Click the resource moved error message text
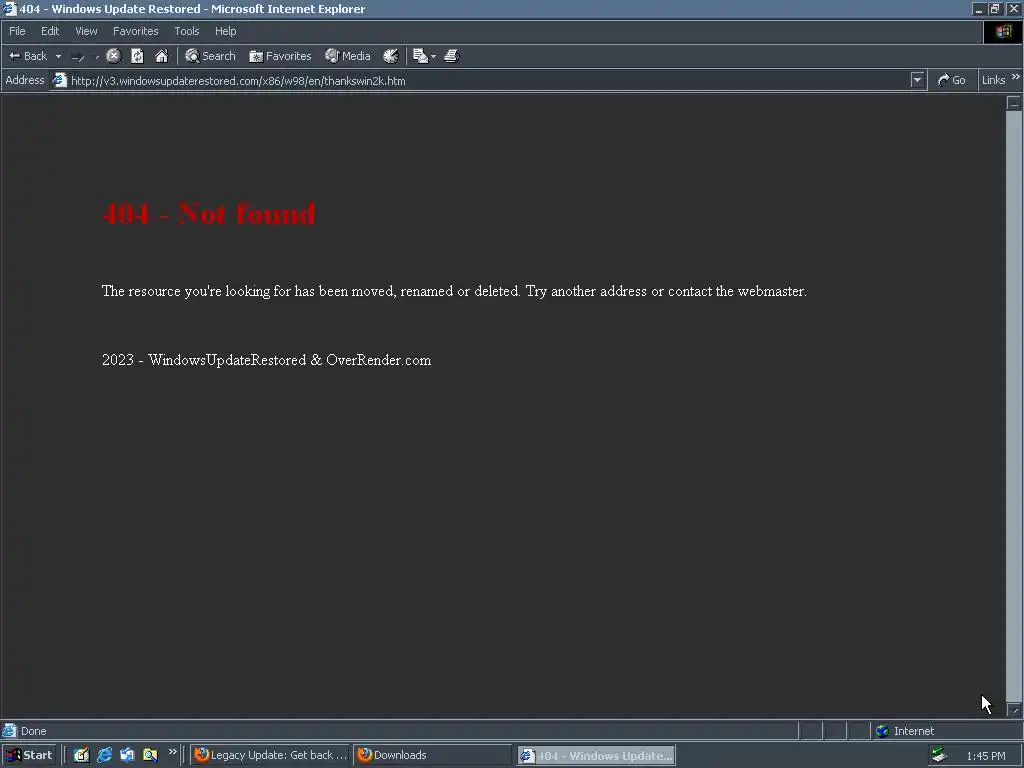The height and width of the screenshot is (768, 1024). point(455,291)
